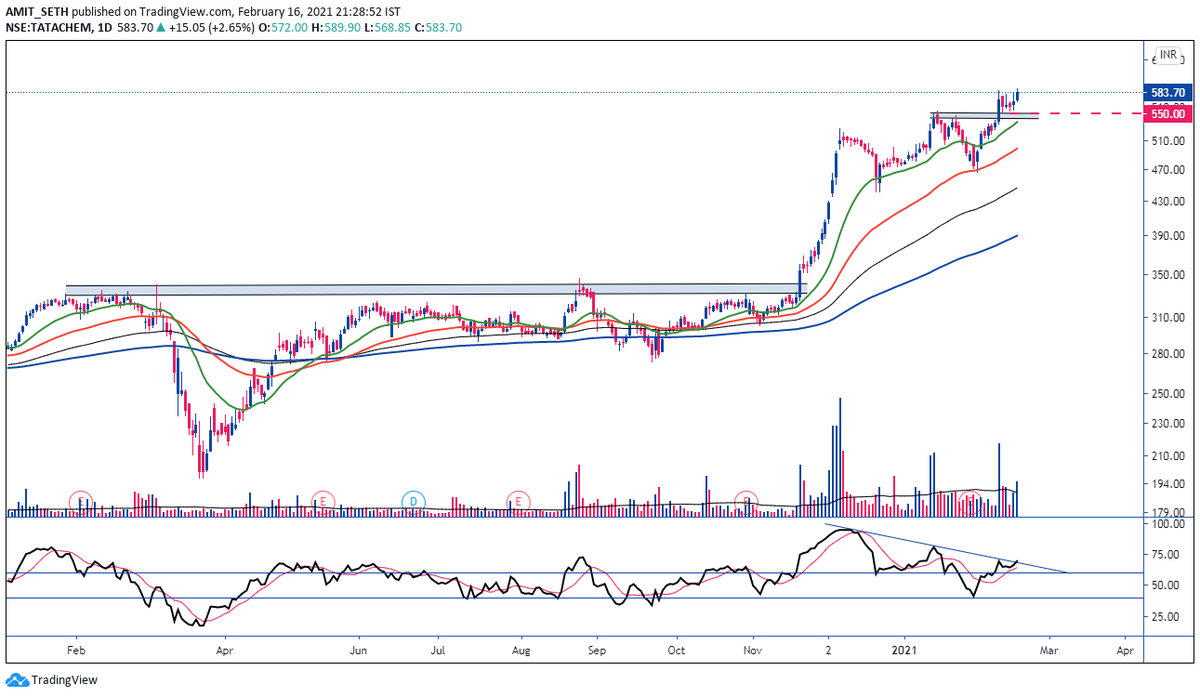Click the Sep label on time axis

(595, 650)
